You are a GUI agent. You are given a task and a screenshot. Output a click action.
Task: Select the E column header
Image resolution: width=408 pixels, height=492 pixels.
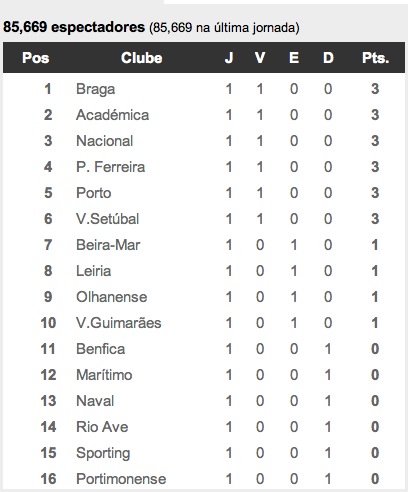point(294,58)
